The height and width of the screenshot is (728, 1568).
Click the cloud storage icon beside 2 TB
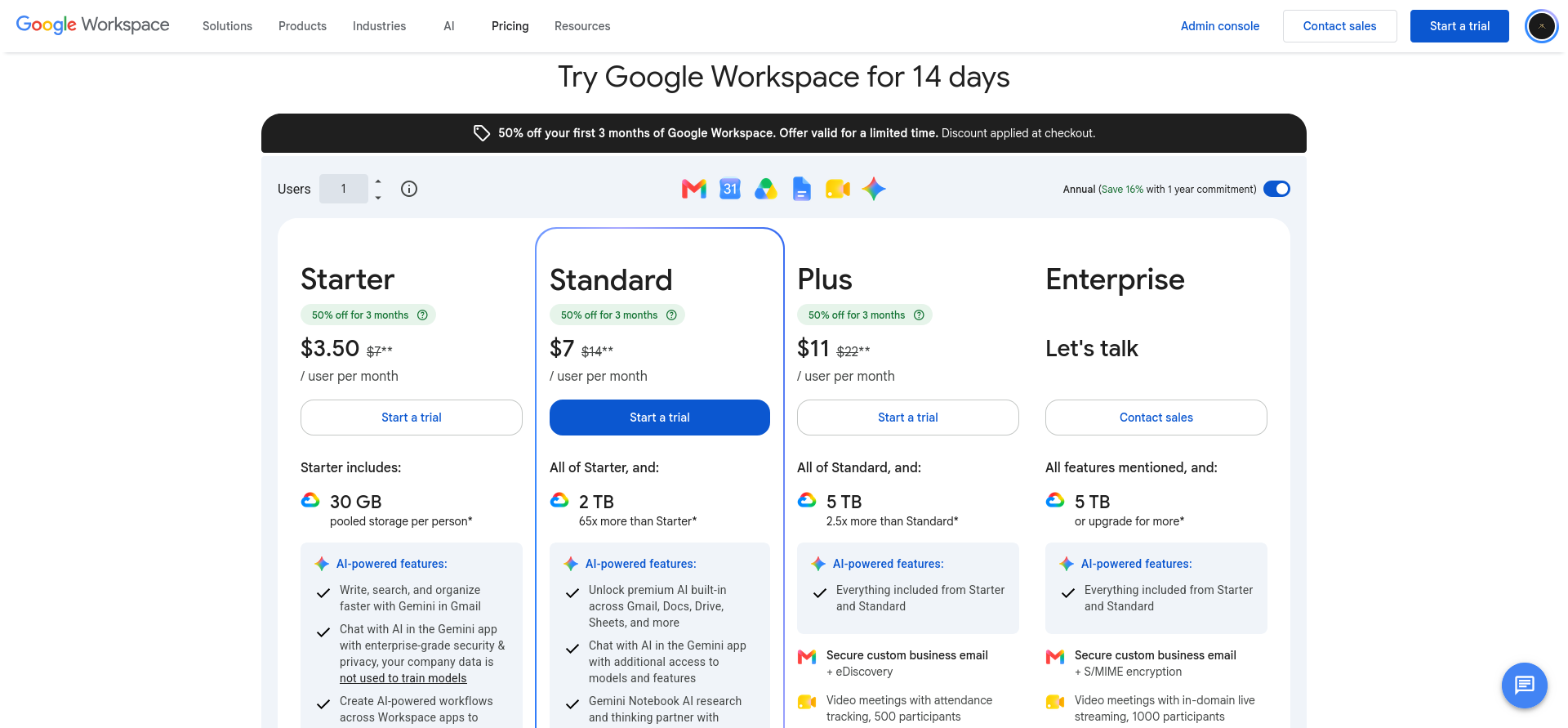pyautogui.click(x=559, y=500)
